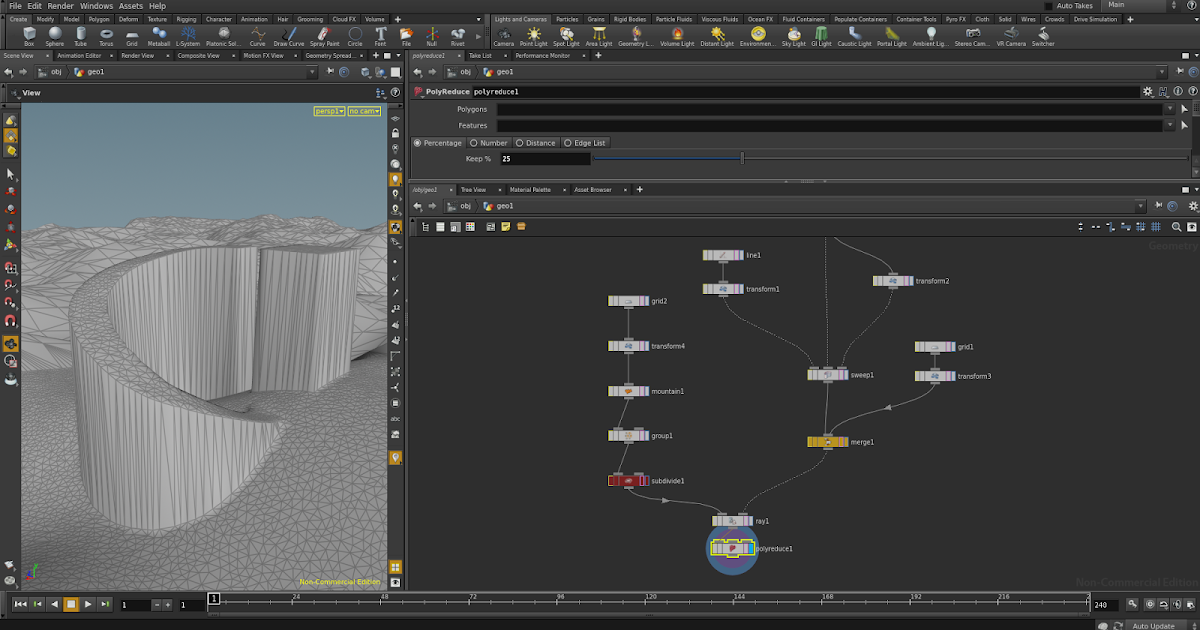Viewport: 1200px width, 630px height.
Task: Select the polyreduce1 node
Action: 733,548
